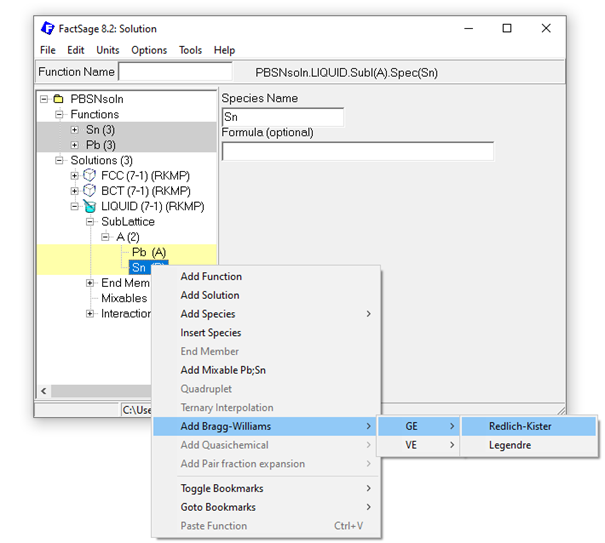The image size is (605, 543).
Task: Choose Add Function from context menu
Action: click(266, 276)
